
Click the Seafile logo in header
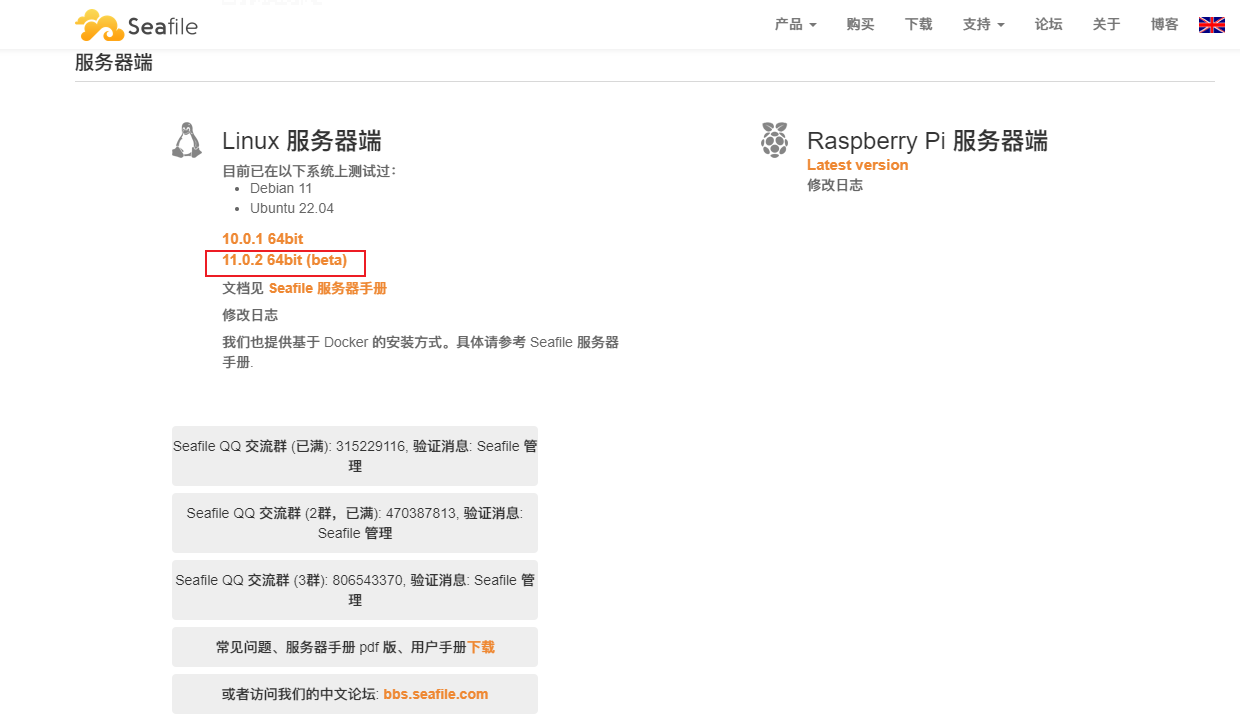tap(136, 25)
